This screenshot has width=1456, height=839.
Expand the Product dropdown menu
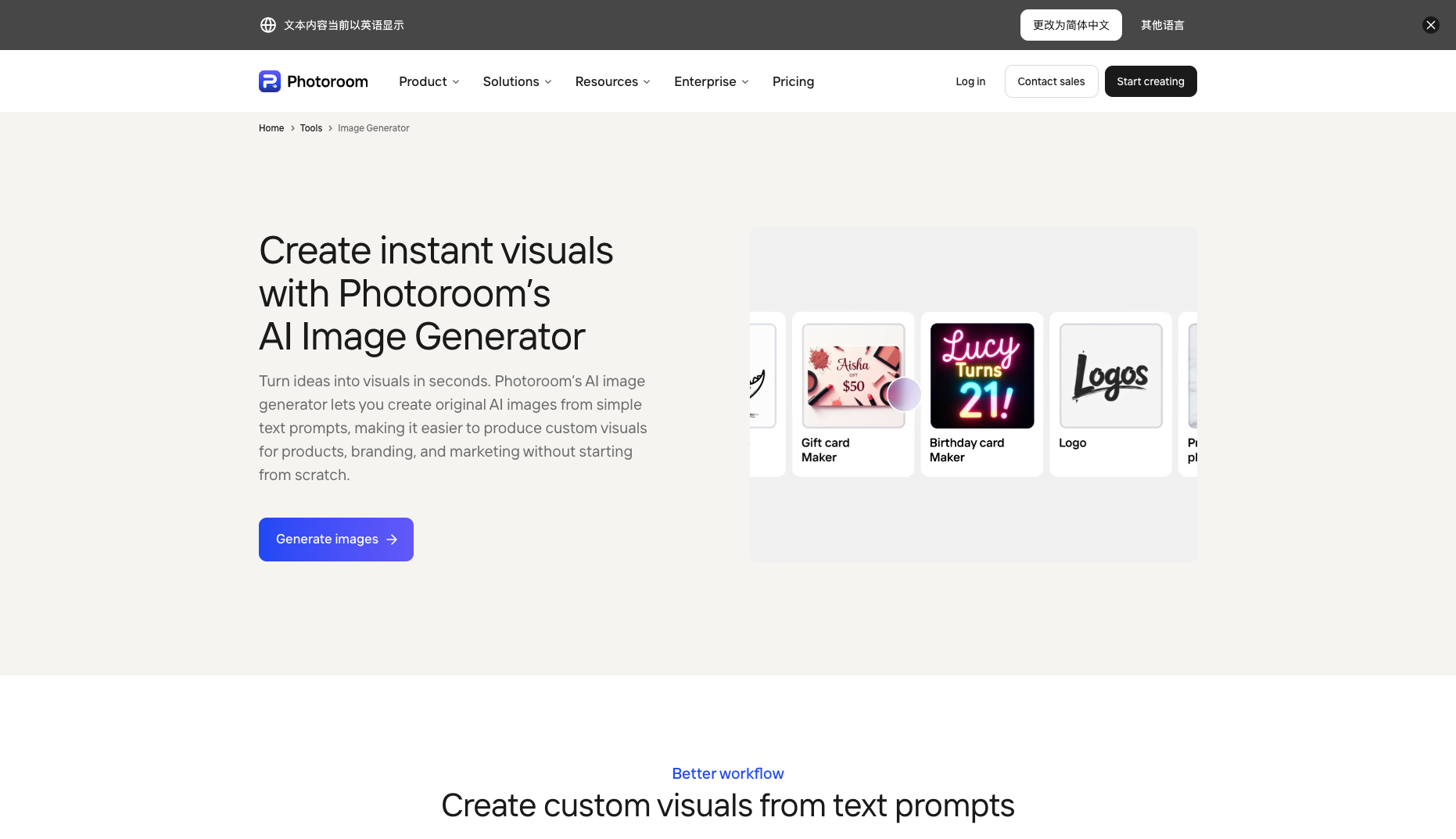(x=429, y=81)
